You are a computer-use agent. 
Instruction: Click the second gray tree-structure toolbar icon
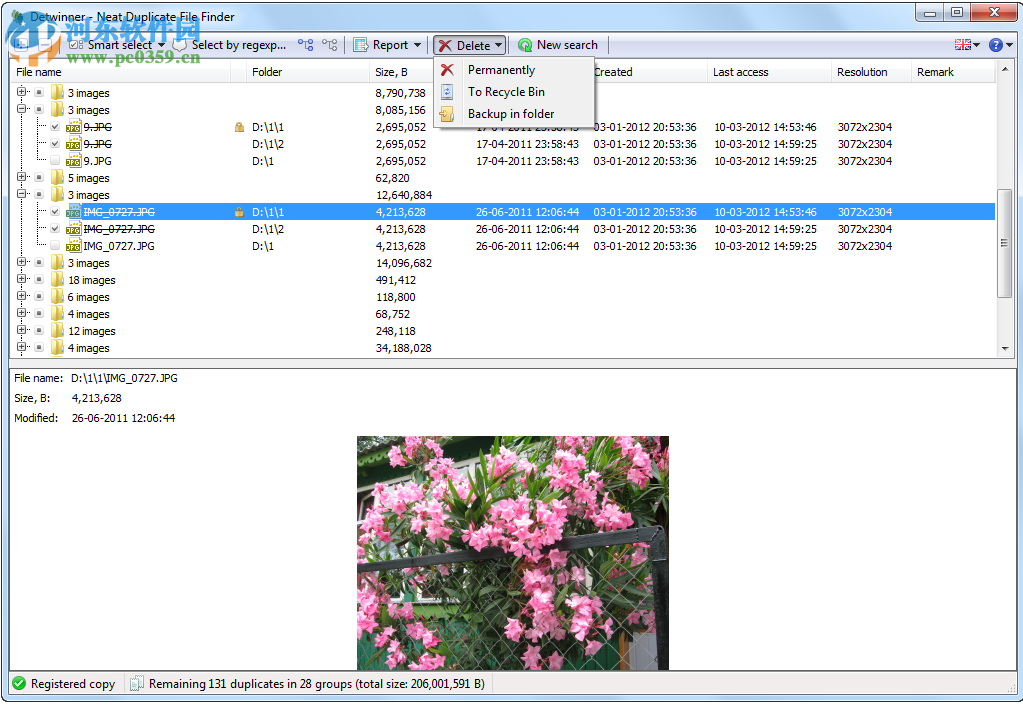click(329, 44)
